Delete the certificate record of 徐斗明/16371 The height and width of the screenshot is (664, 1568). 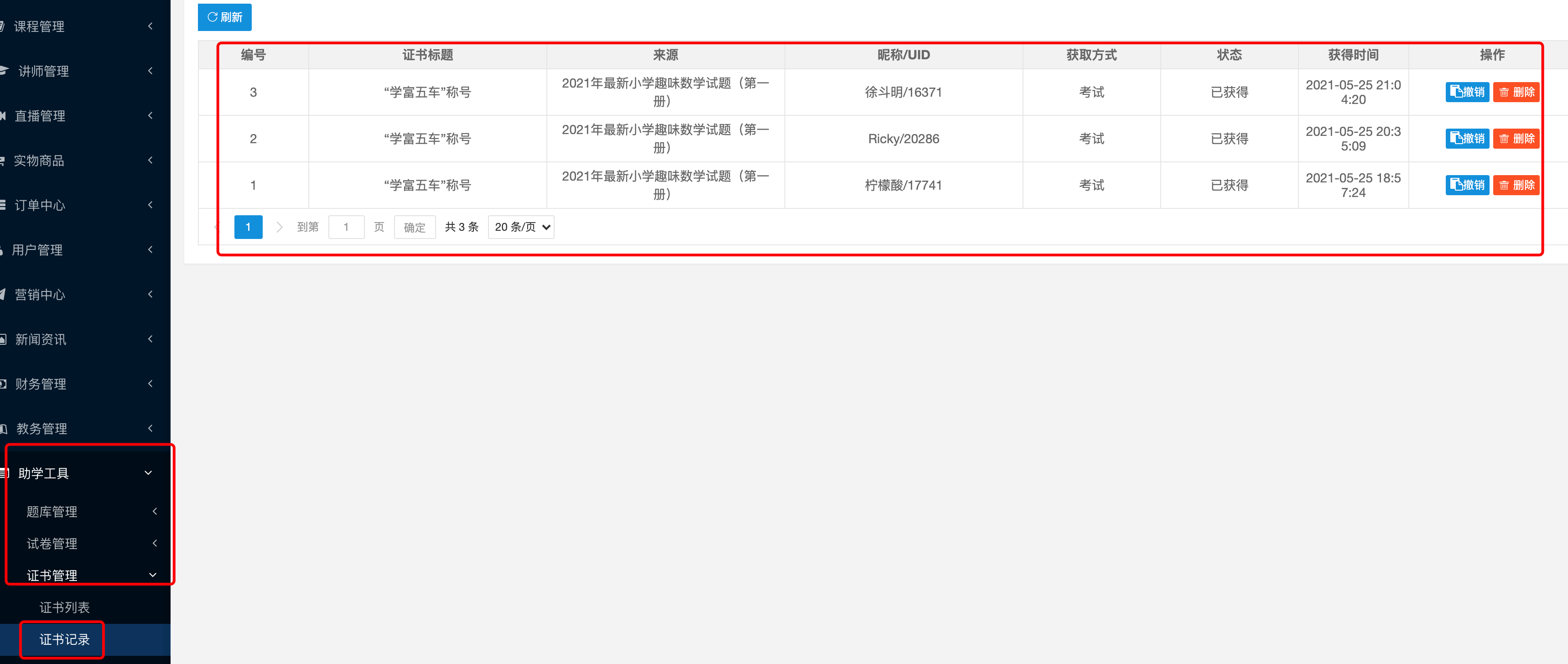pyautogui.click(x=1516, y=92)
